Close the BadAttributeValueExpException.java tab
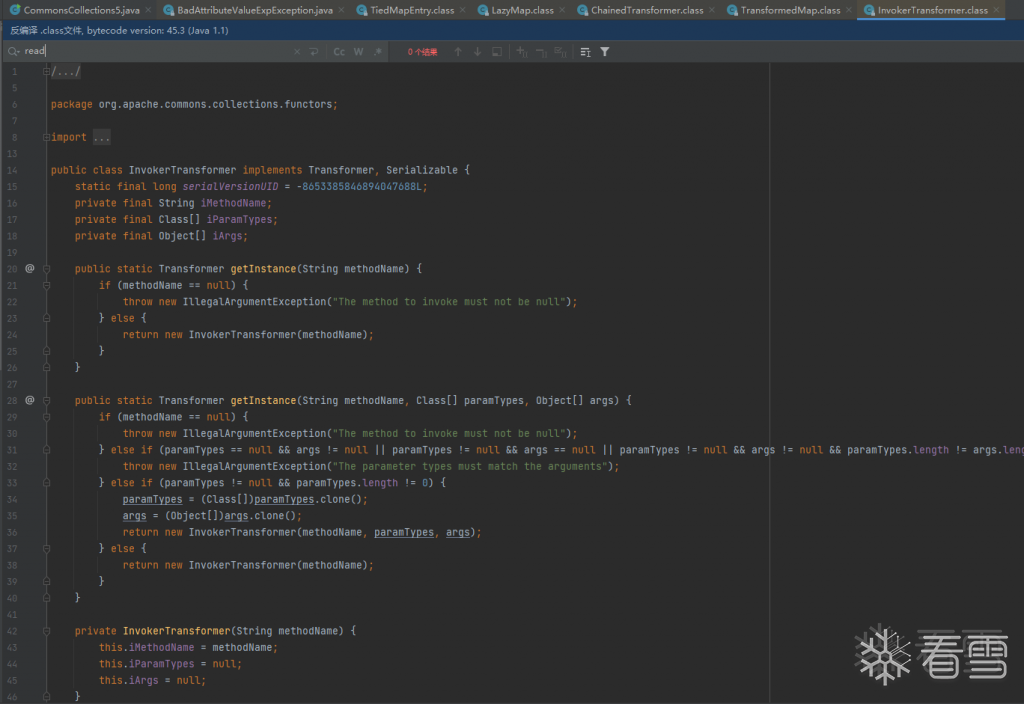1024x704 pixels. coord(342,10)
